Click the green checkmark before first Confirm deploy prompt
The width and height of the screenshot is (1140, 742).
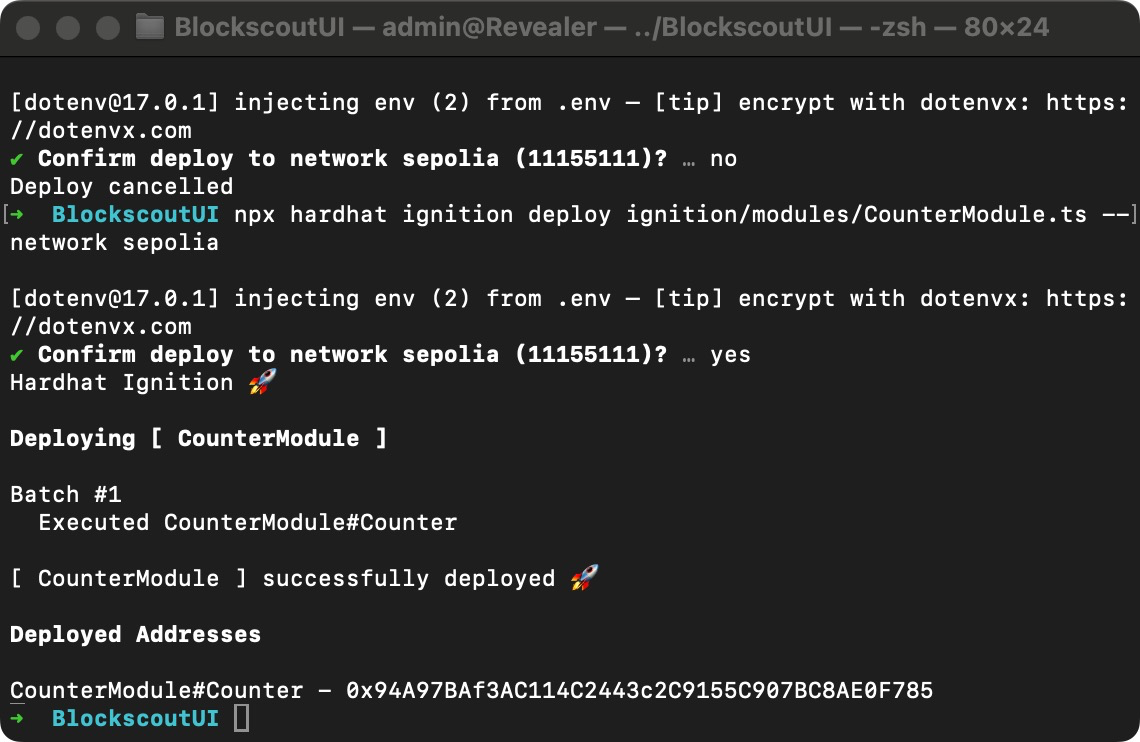click(17, 158)
